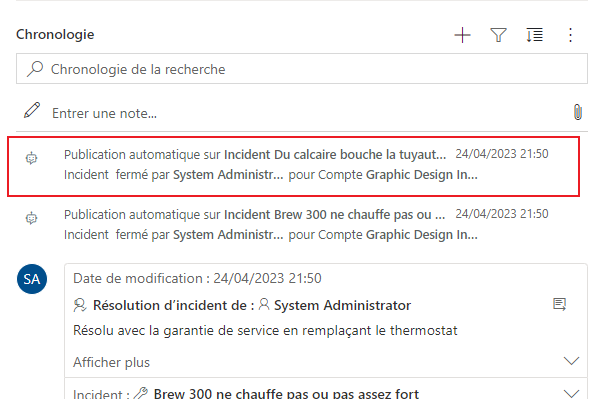Screen dimensions: 605x399
Task: Click the incident resolution activity icon
Action: (80, 305)
